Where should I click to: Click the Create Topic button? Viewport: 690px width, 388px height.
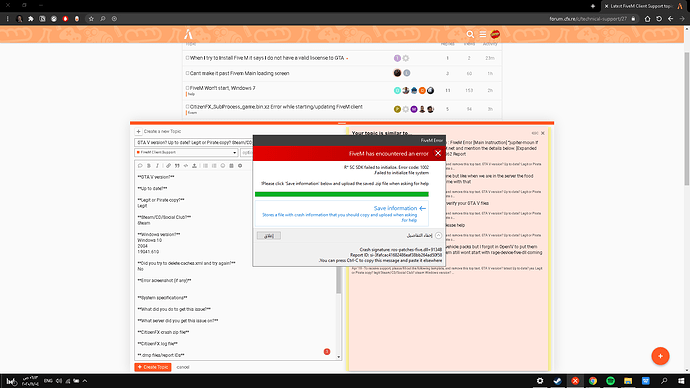153,367
